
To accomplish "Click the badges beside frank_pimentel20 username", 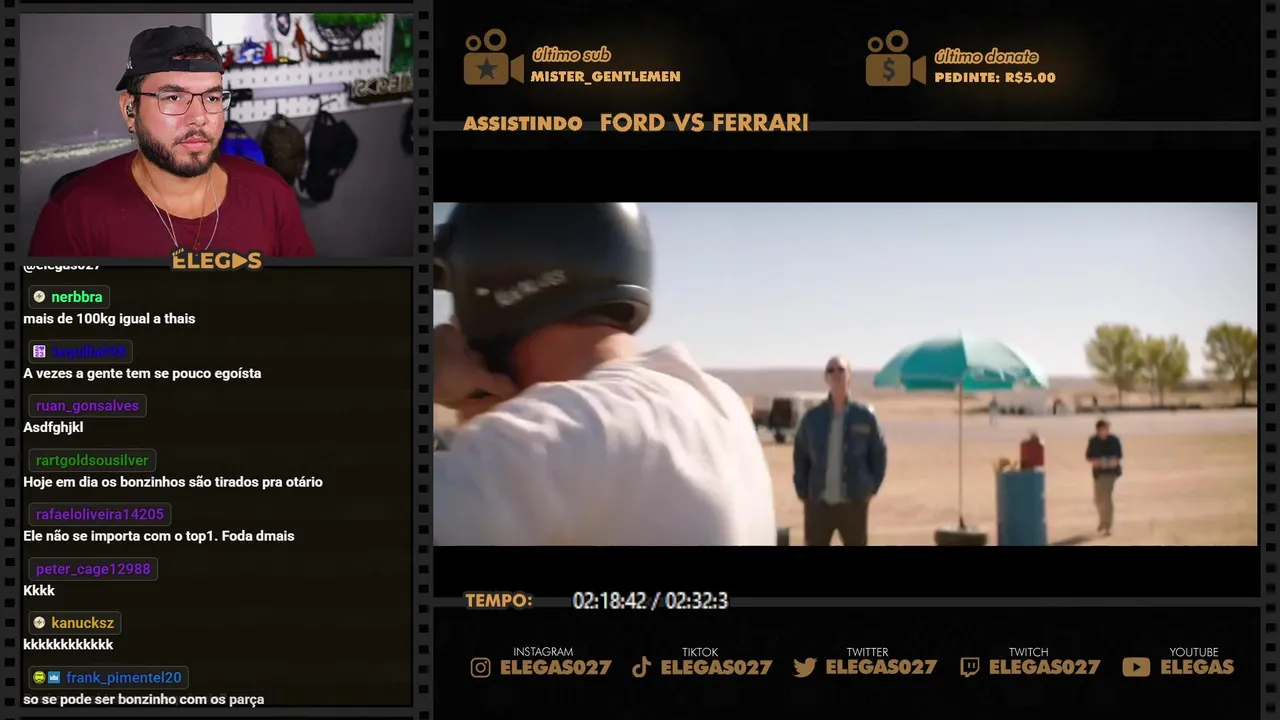I will [47, 678].
